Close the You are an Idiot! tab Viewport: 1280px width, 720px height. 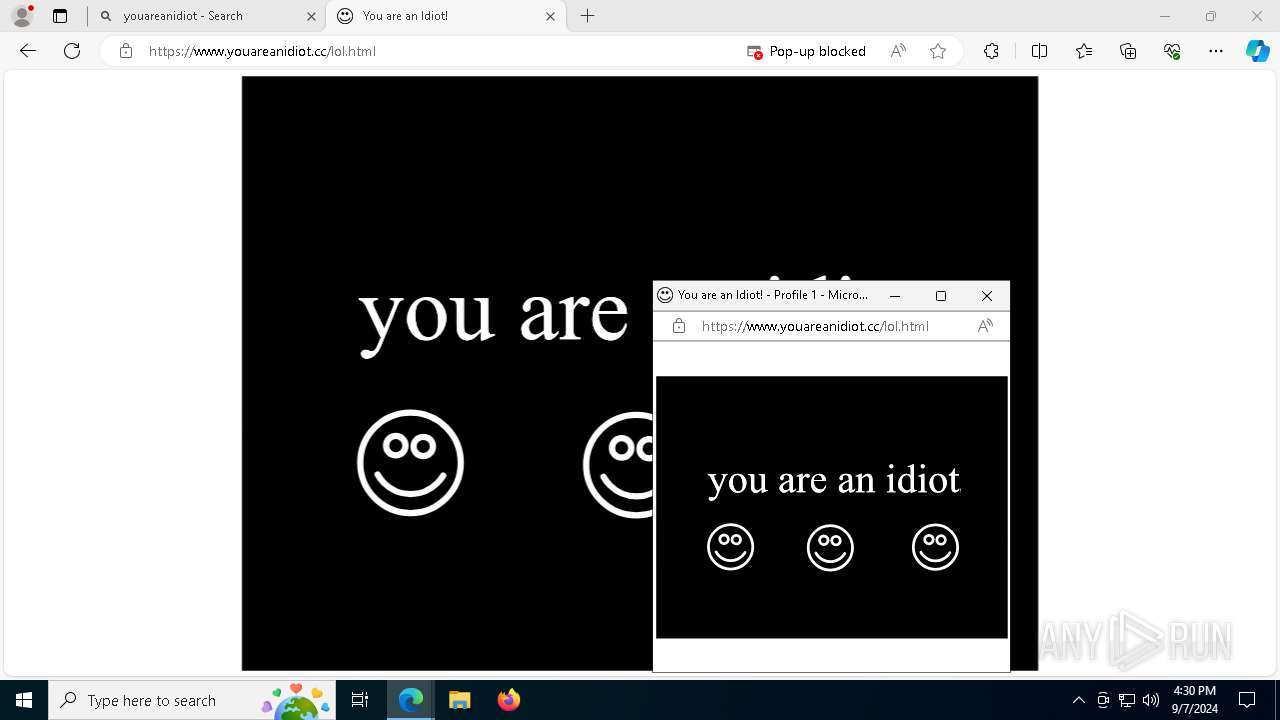(x=550, y=16)
